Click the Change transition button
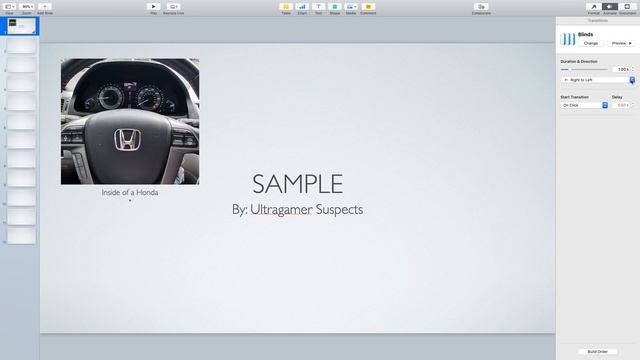640x360 pixels. tap(591, 43)
